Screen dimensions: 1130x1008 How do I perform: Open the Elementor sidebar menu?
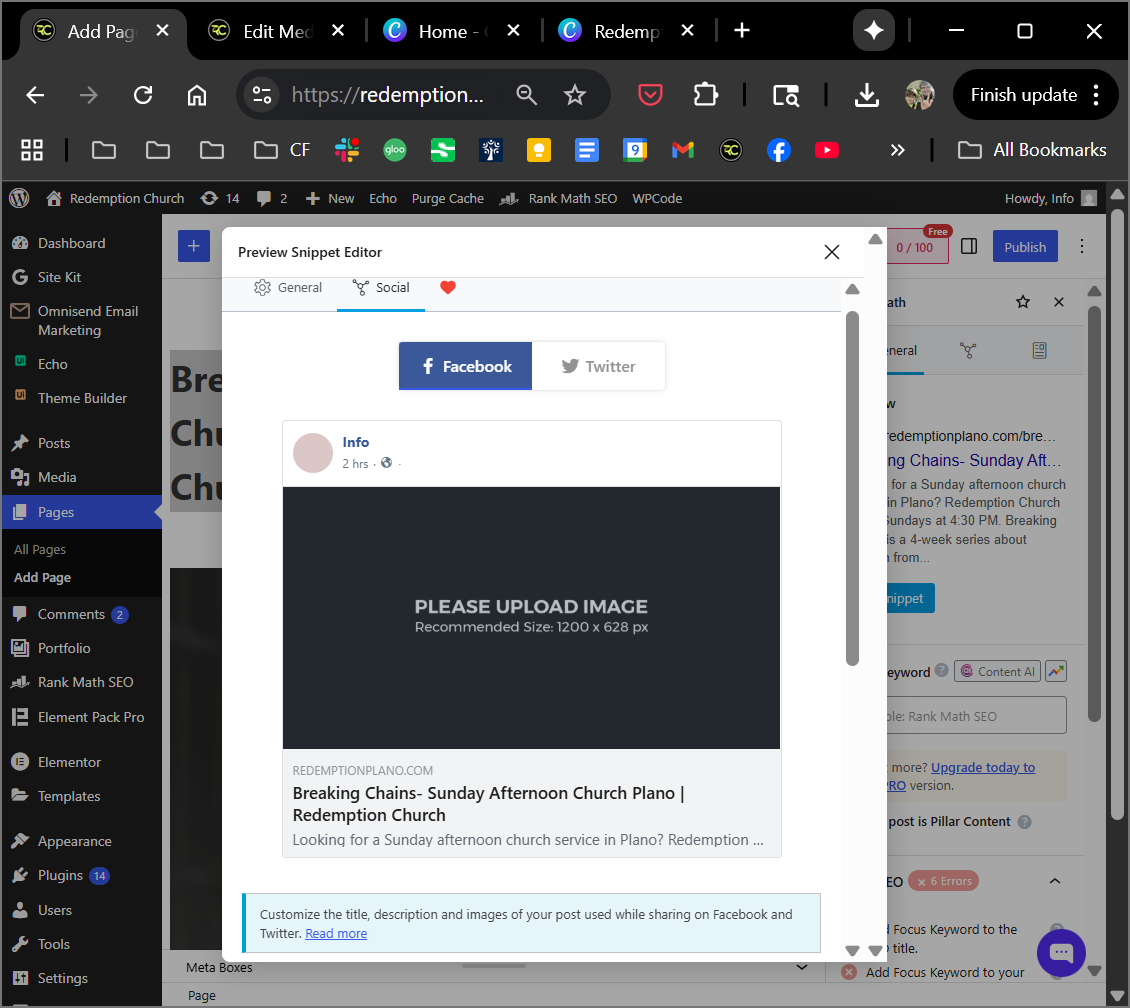[x=69, y=762]
